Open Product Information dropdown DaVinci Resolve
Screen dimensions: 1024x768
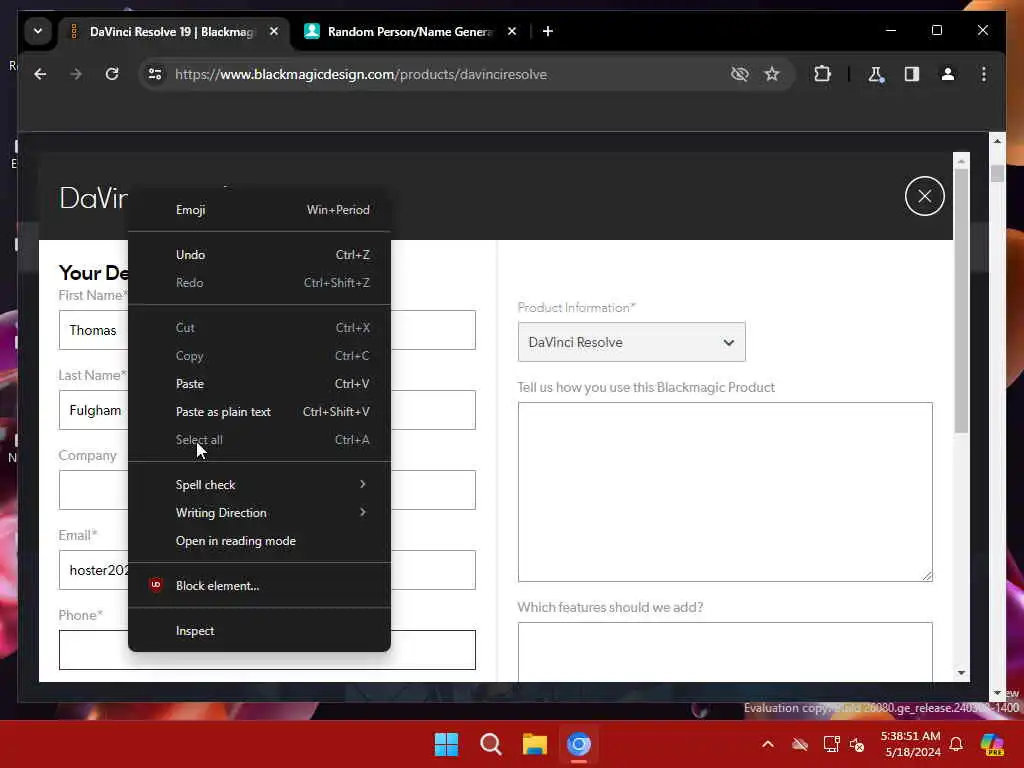tap(632, 342)
